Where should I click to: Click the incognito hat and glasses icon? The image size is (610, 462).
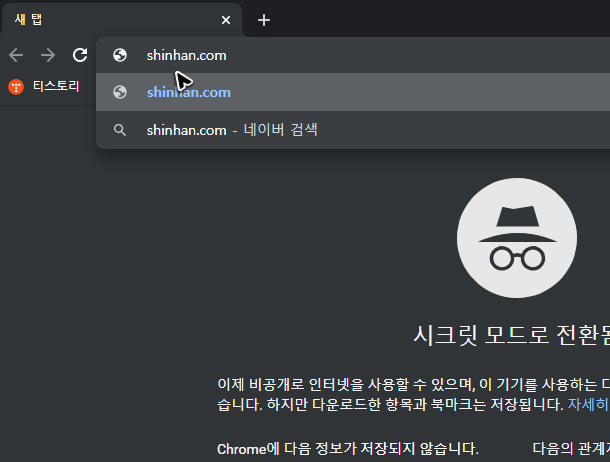(517, 238)
